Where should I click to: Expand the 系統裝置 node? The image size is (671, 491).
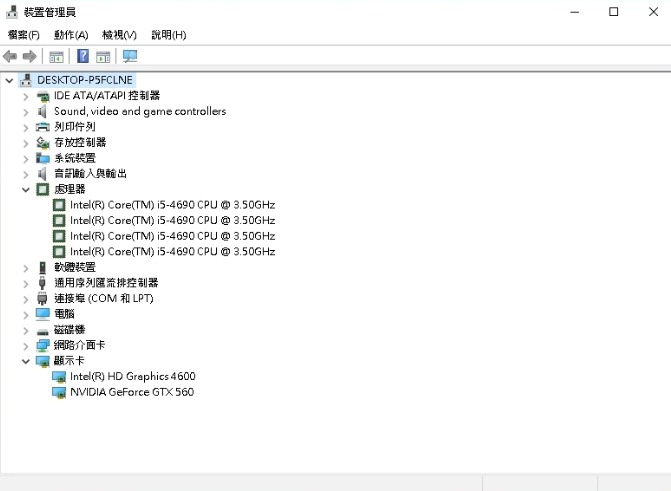26,159
